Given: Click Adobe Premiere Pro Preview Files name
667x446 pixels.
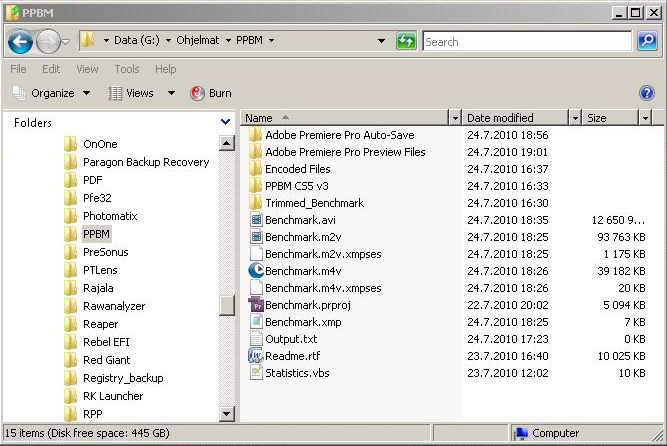Looking at the screenshot, I should click(x=345, y=152).
